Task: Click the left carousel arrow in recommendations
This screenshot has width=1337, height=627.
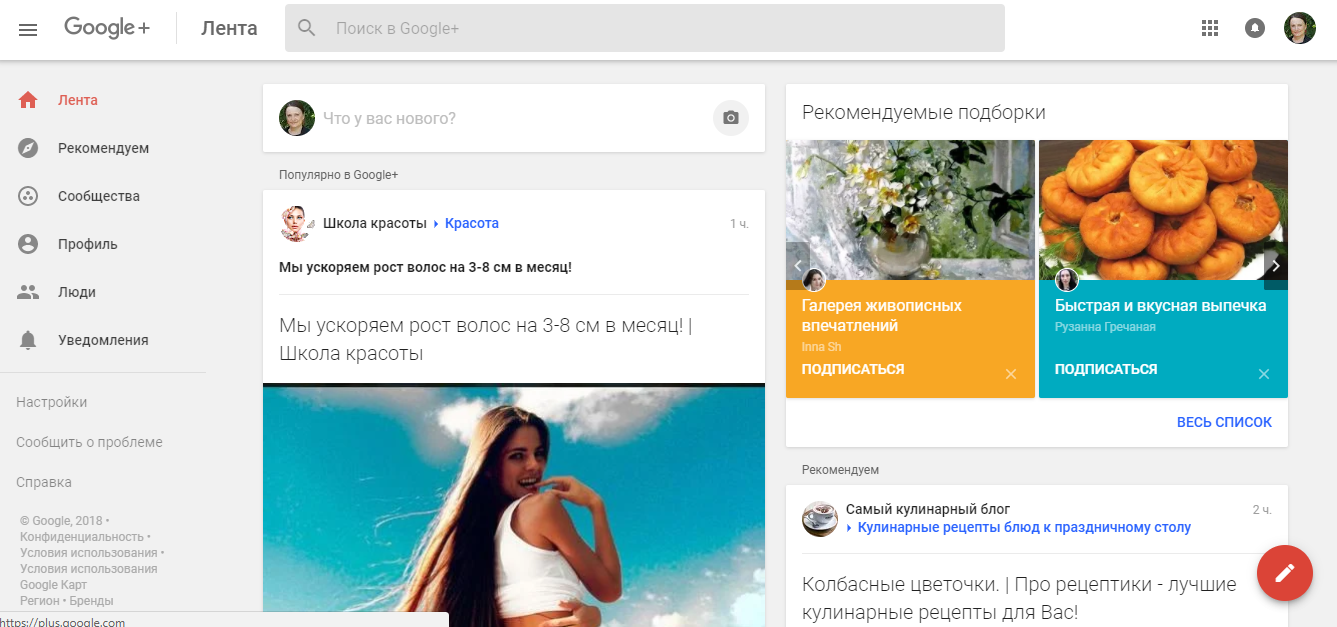Action: pyautogui.click(x=797, y=265)
